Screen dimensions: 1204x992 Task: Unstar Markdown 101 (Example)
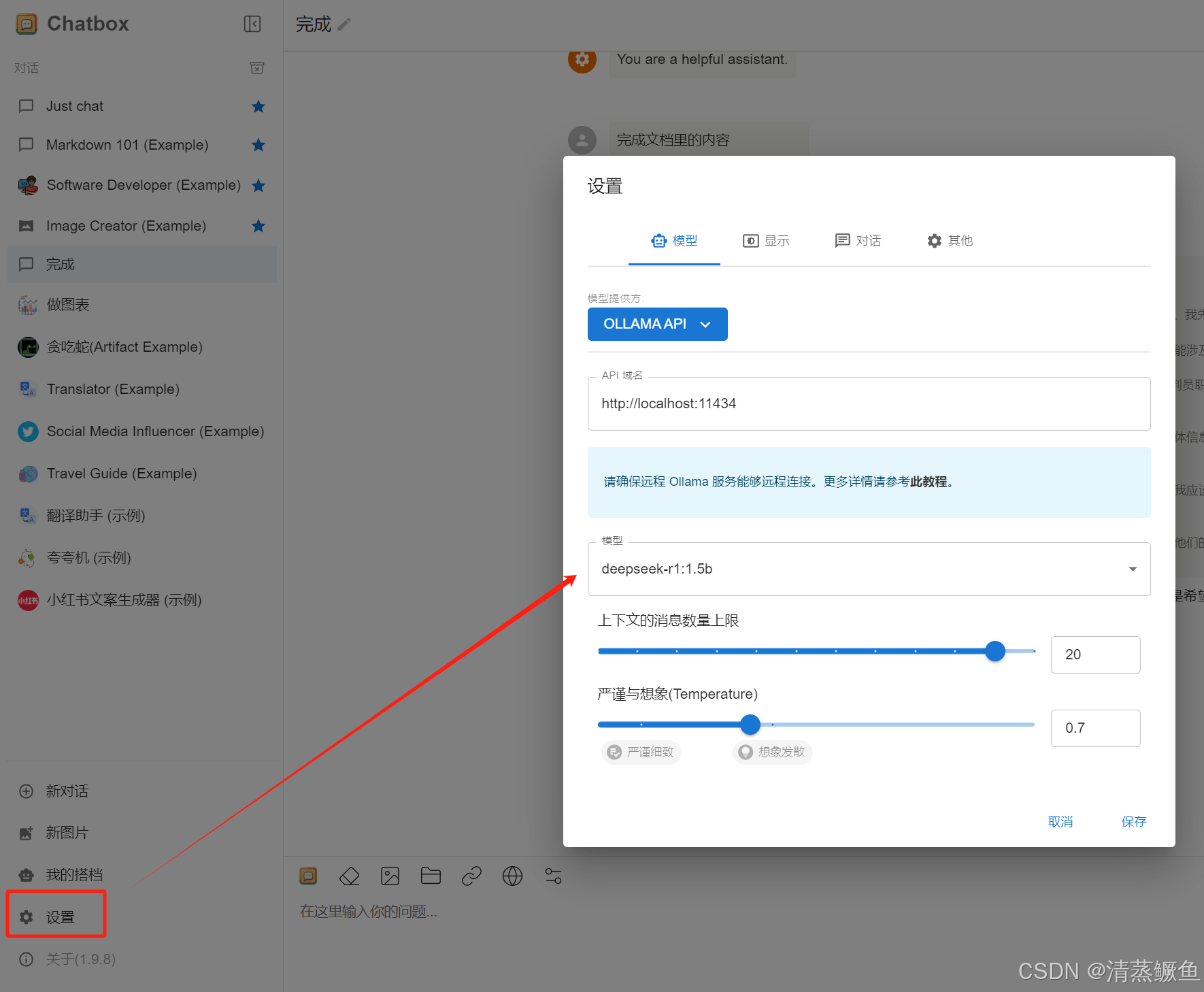[258, 145]
